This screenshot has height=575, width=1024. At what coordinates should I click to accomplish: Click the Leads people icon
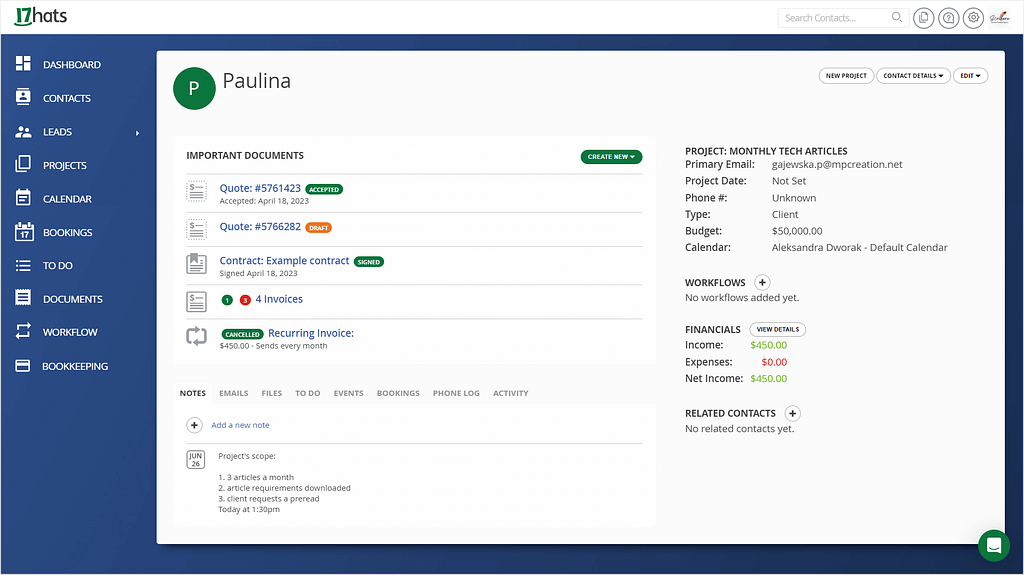[23, 131]
